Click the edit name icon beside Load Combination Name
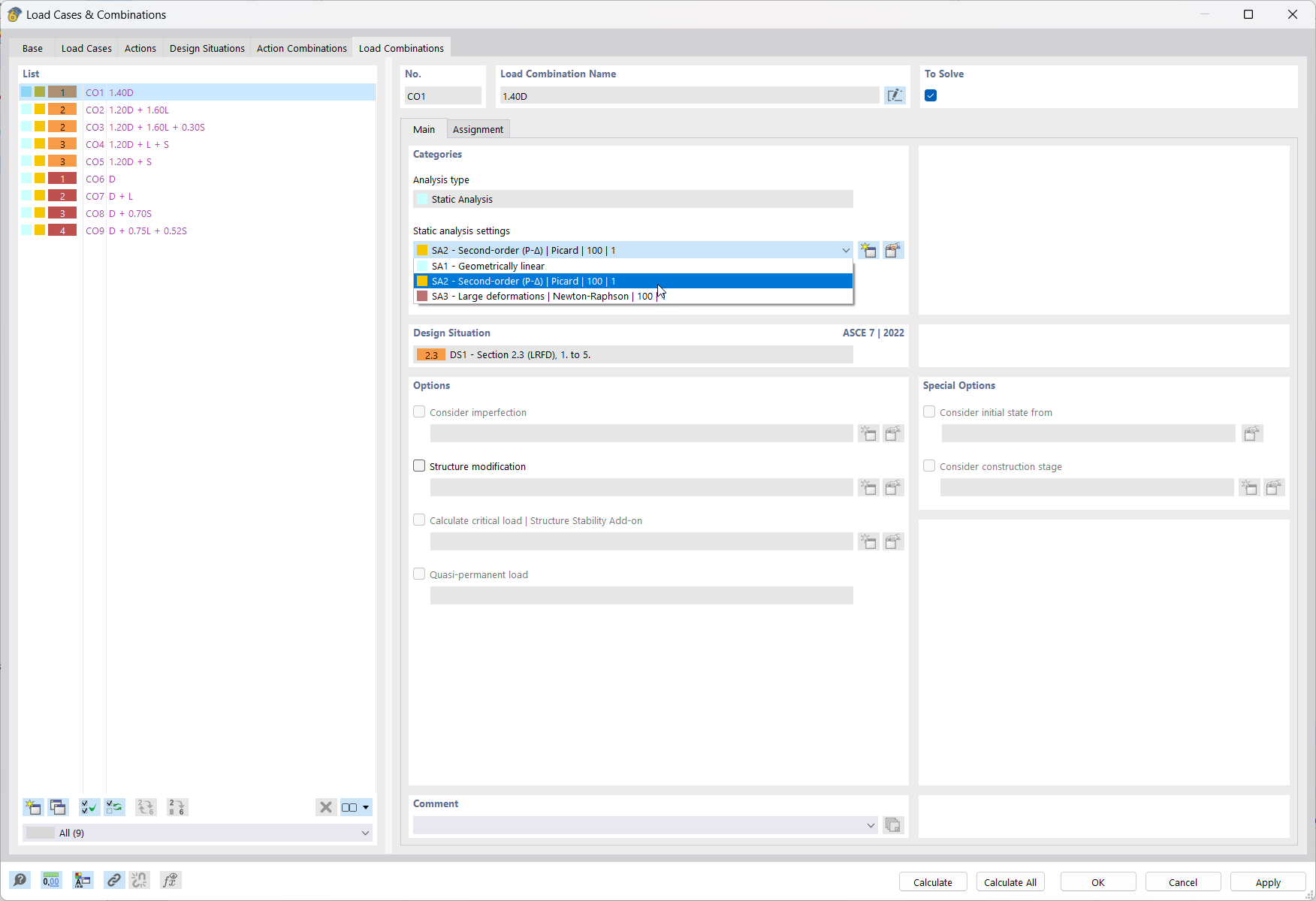 [895, 95]
